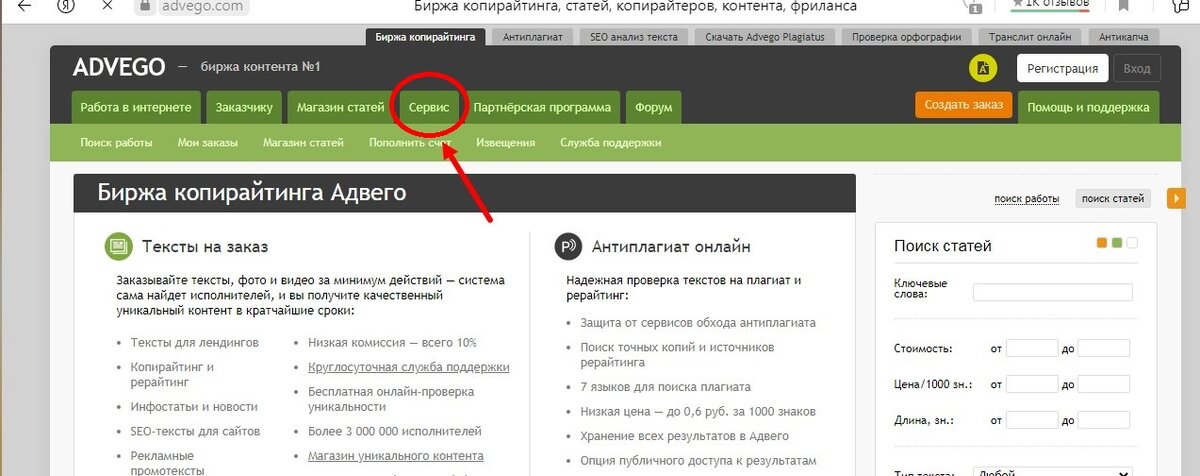Go back with the browser back arrow
Image resolution: width=1200 pixels, height=476 pixels.
point(22,5)
